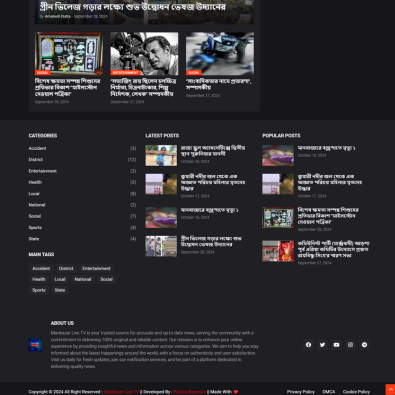Click the Manbazar Live TV logo
The width and height of the screenshot is (395, 395).
35,345
